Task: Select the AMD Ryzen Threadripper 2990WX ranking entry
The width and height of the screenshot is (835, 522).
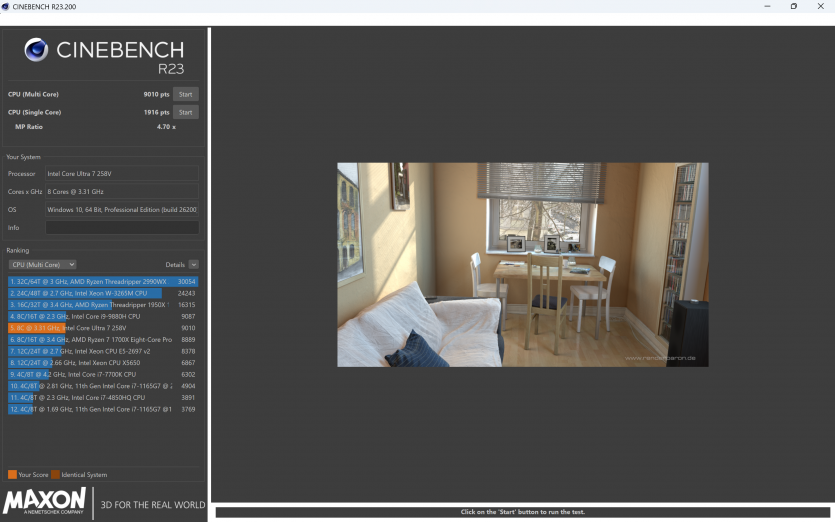Action: 102,282
